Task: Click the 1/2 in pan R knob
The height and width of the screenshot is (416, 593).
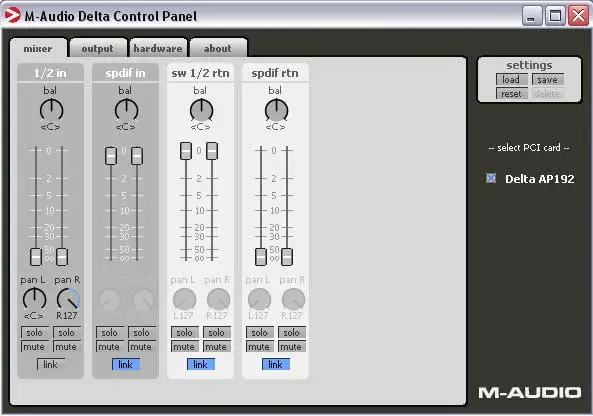Action: 68,299
